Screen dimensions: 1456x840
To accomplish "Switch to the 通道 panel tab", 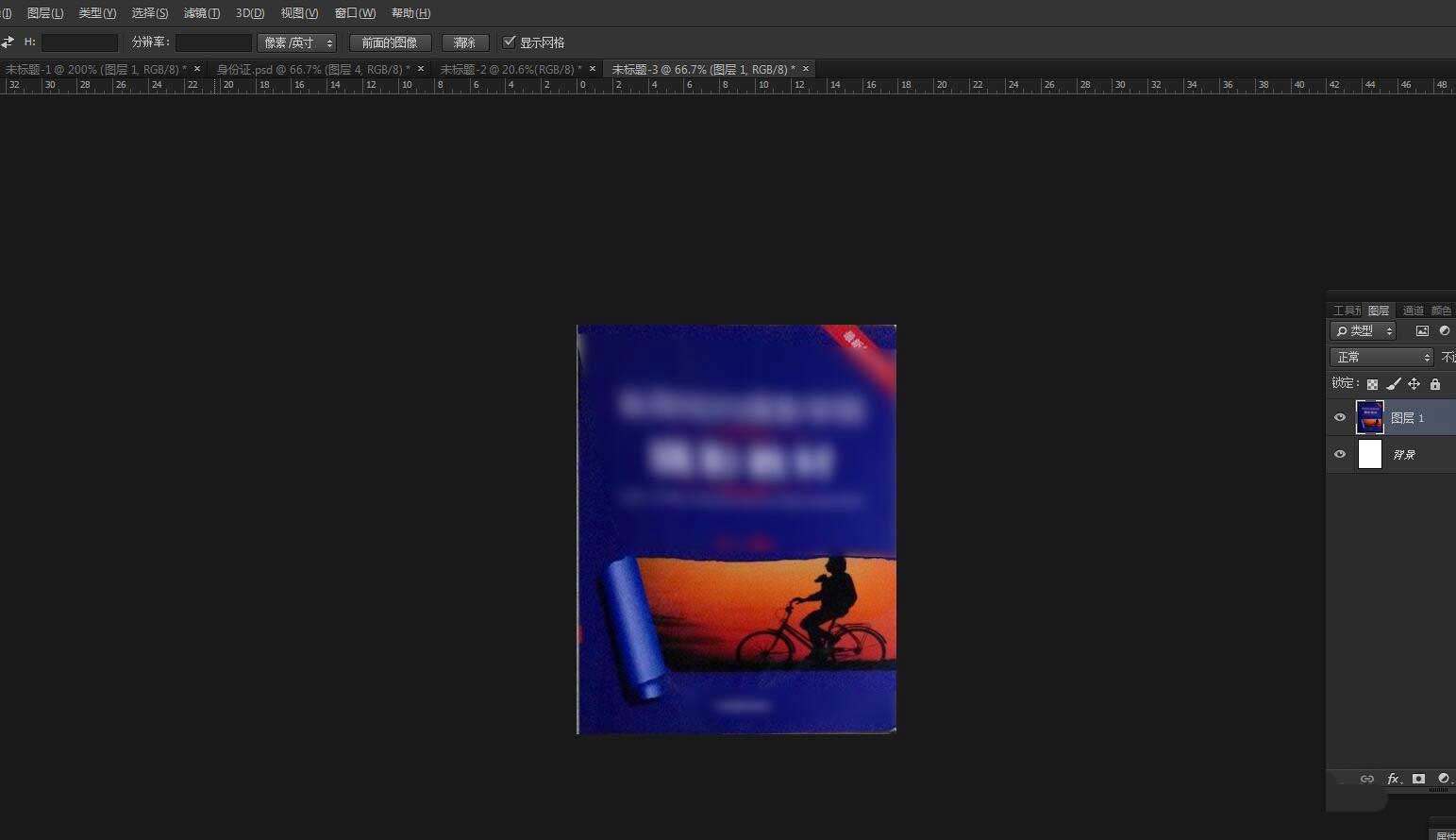I will pos(1412,310).
